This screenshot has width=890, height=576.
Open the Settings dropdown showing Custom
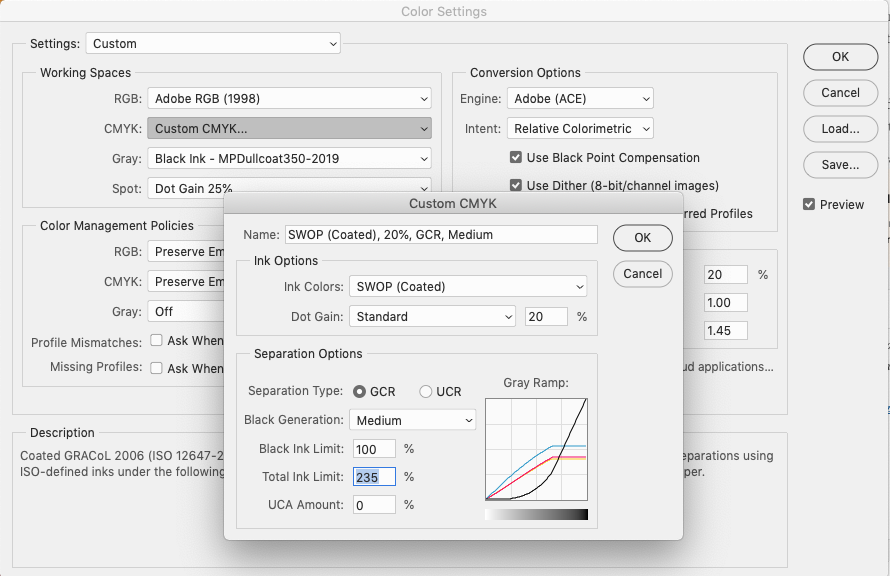(212, 43)
